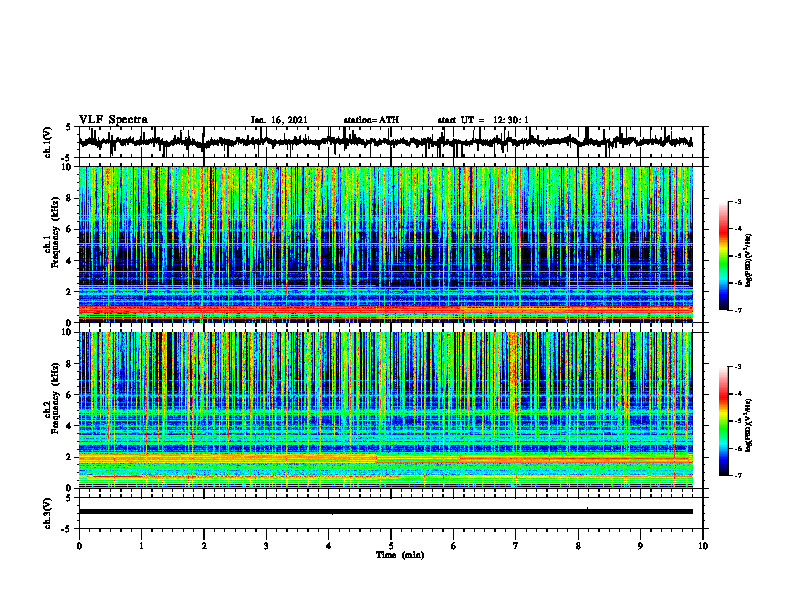Click the "-6" label on lower colorbar
This screenshot has width=792, height=612.
tap(737, 448)
